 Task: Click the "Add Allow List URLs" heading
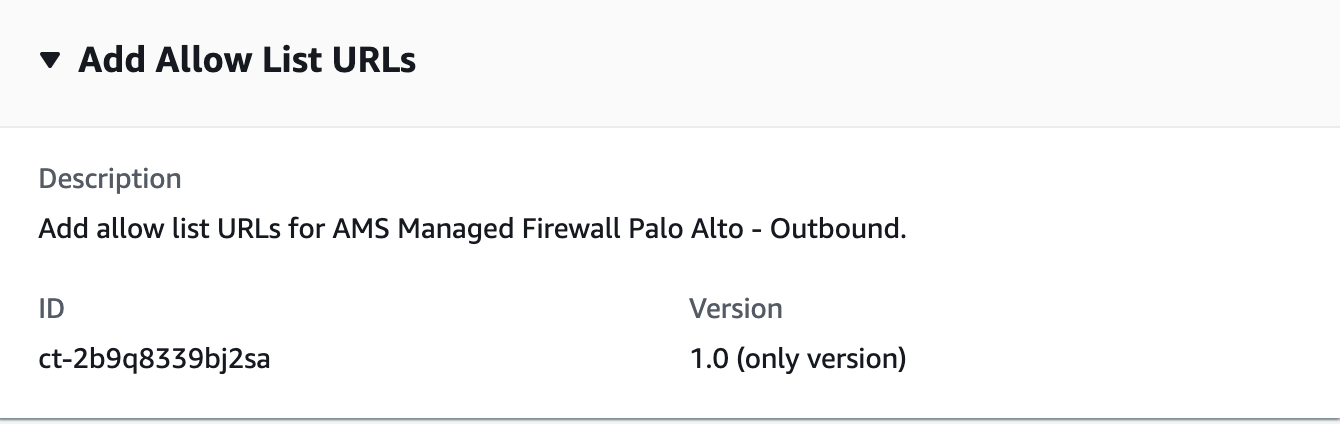[x=247, y=61]
